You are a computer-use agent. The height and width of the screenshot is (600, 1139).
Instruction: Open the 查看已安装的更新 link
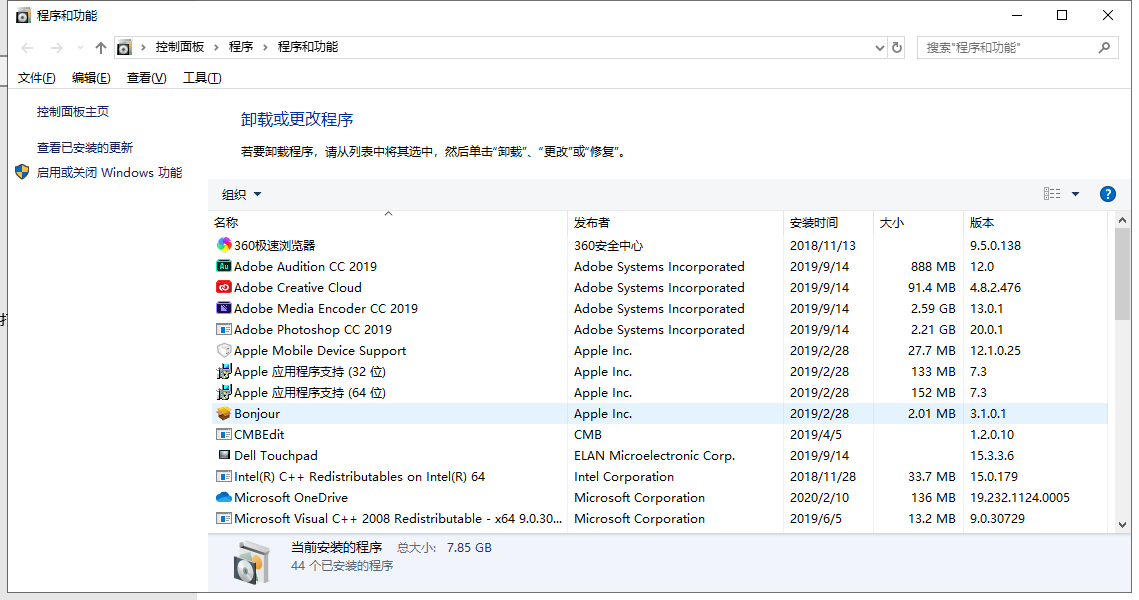[x=85, y=147]
